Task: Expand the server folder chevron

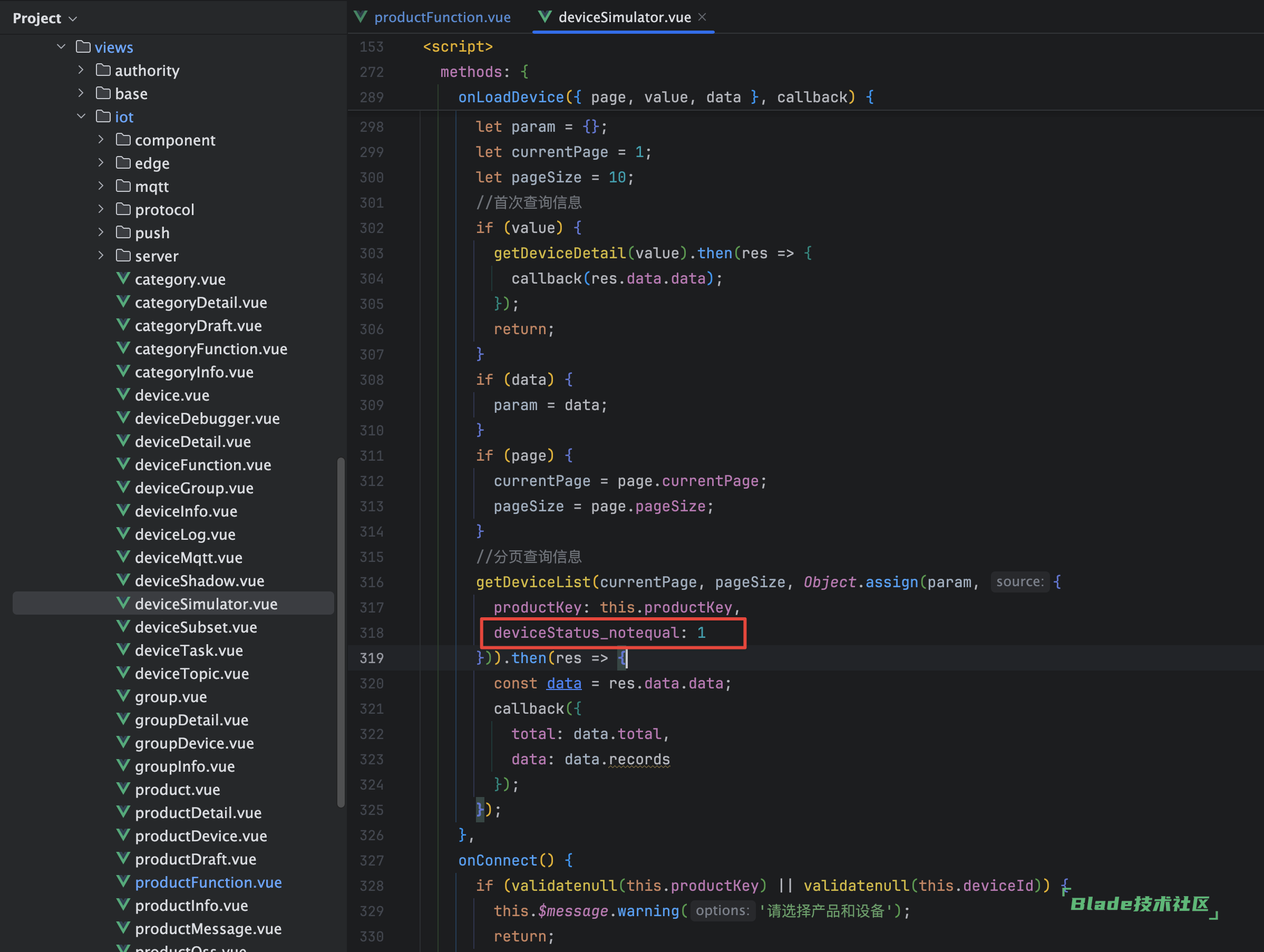Action: (101, 255)
